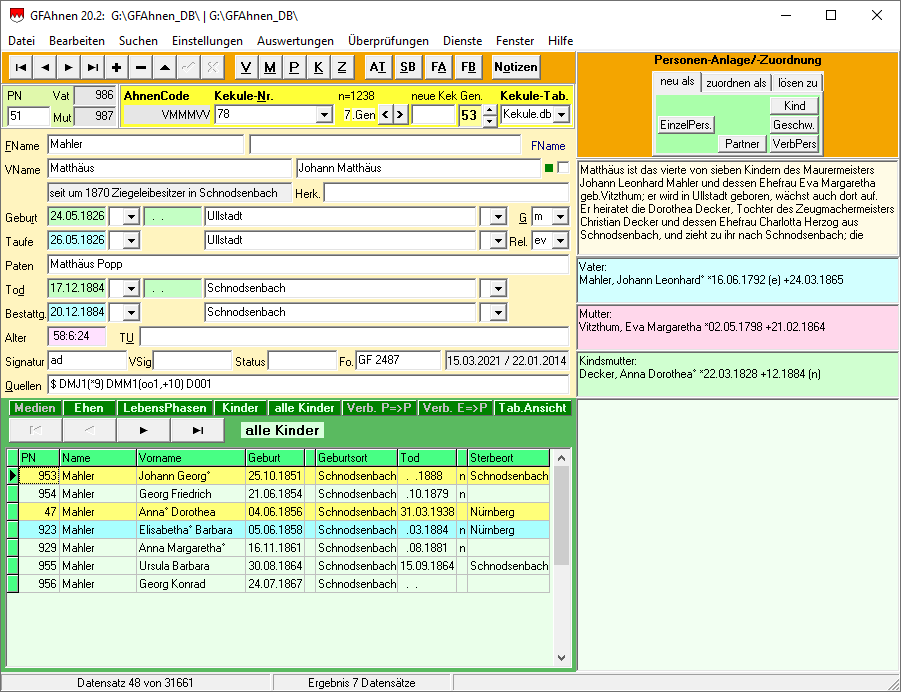This screenshot has height=692, width=901.
Task: Open the Auswertungen menu
Action: pos(295,41)
